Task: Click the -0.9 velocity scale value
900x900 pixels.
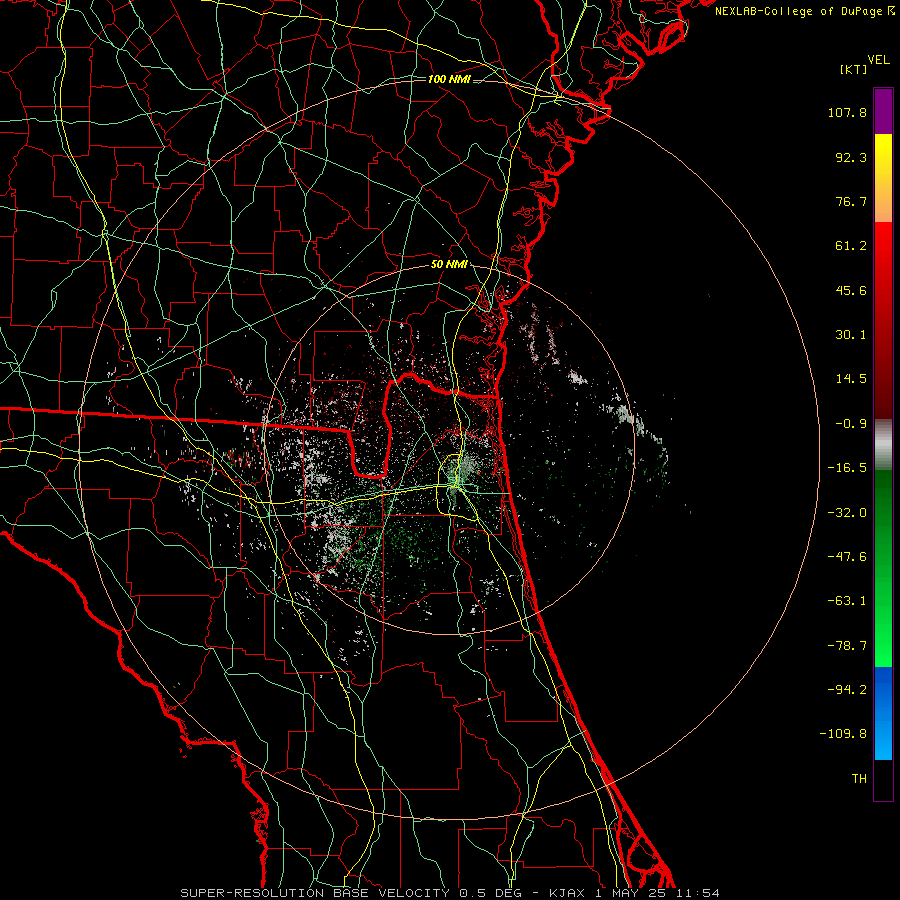Action: [851, 424]
